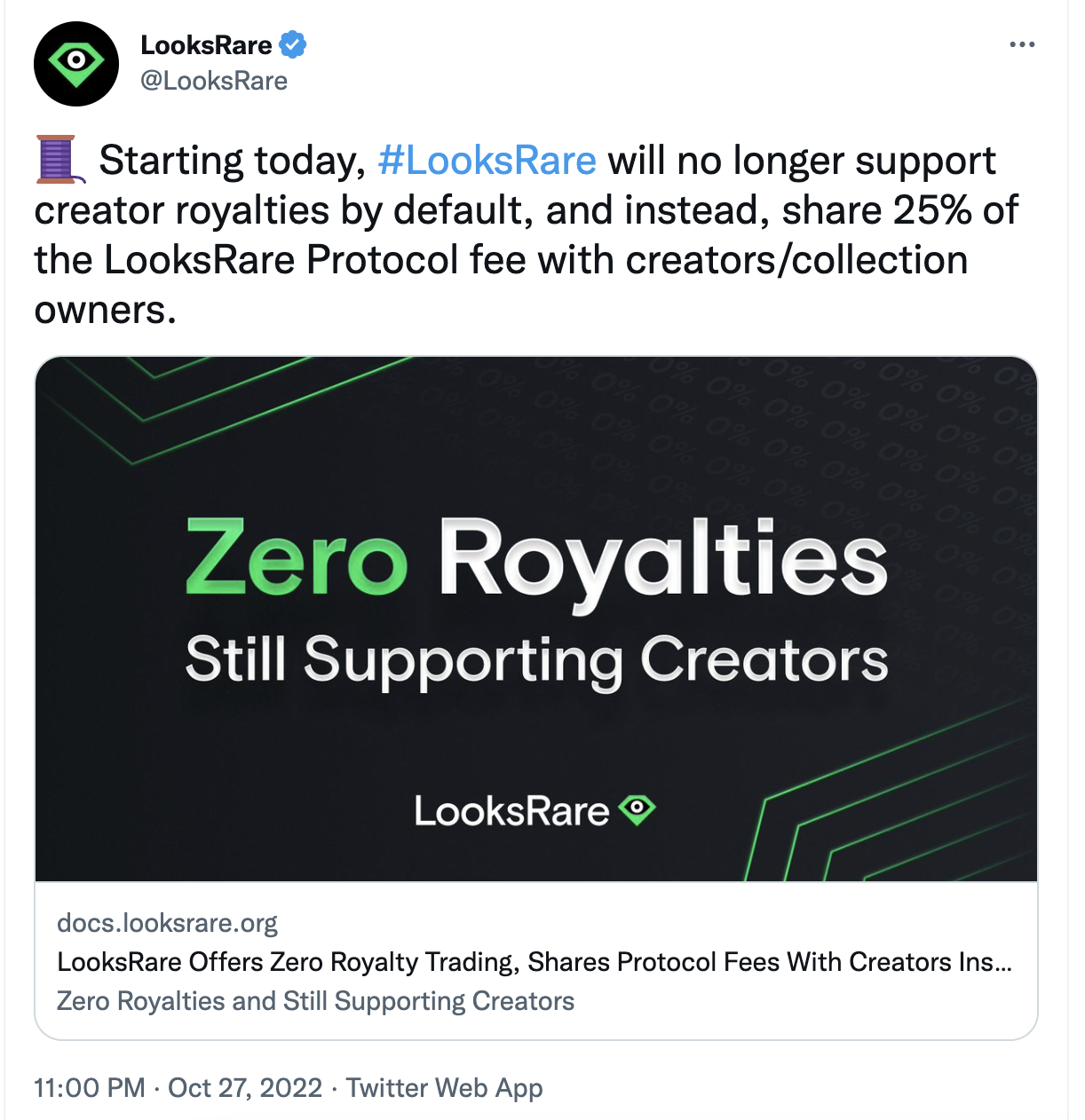The width and height of the screenshot is (1085, 1120).
Task: Open the @LooksRare handle link
Action: 214,81
